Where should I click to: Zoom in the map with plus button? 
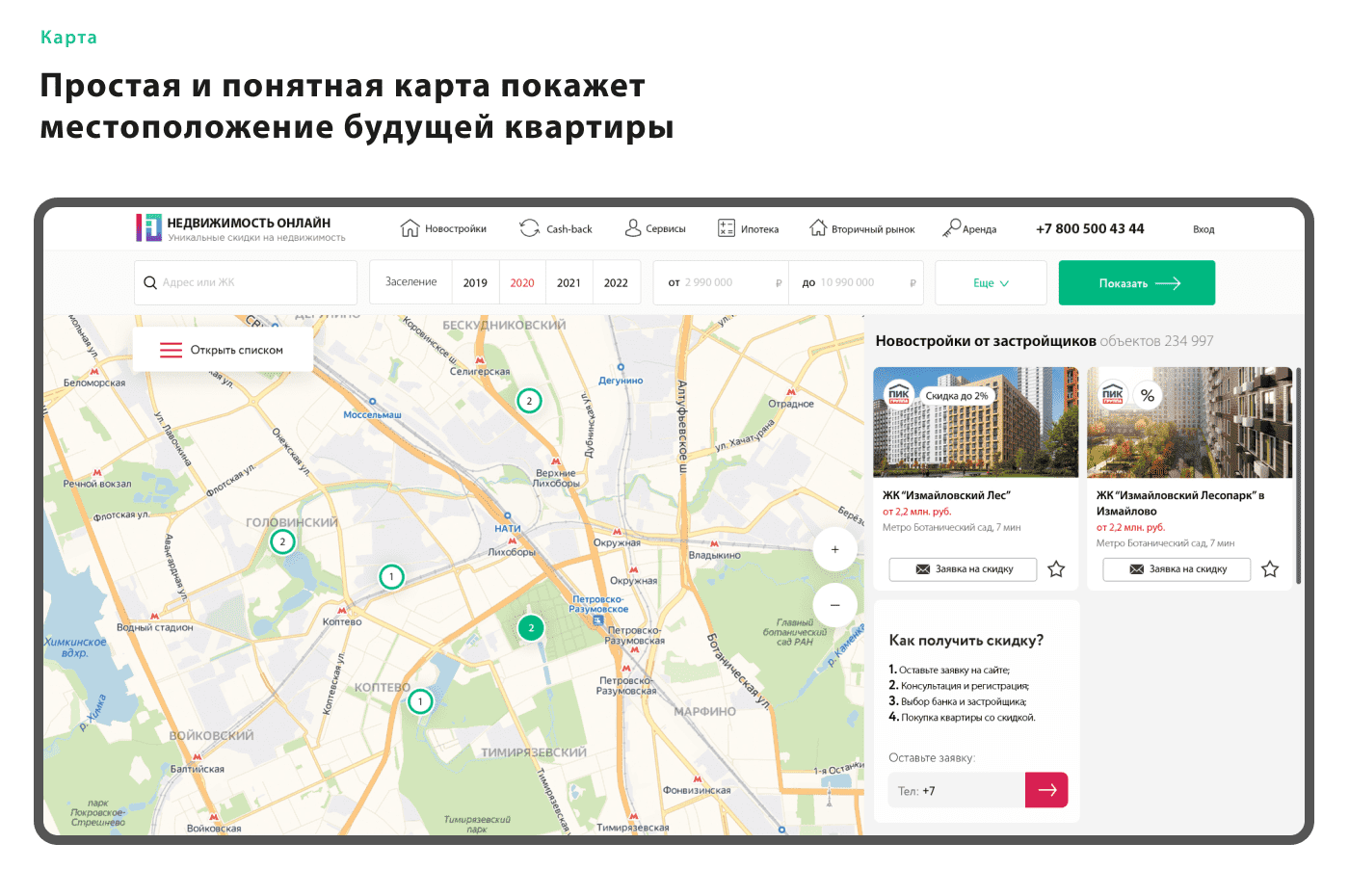(834, 549)
